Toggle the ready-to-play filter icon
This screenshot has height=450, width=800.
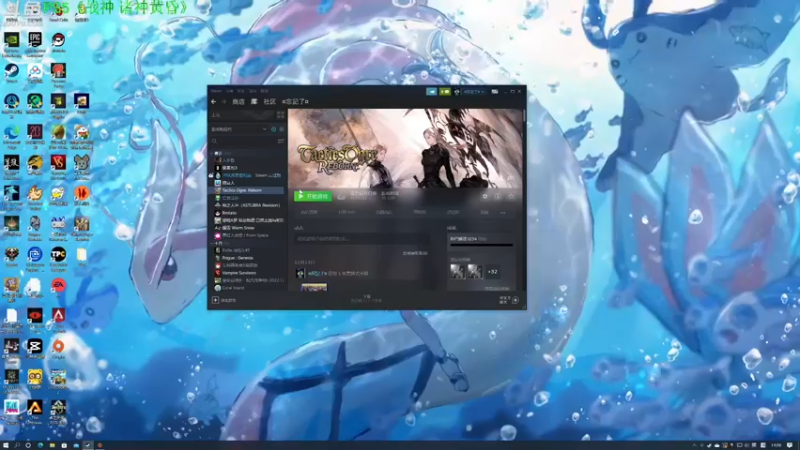point(282,130)
